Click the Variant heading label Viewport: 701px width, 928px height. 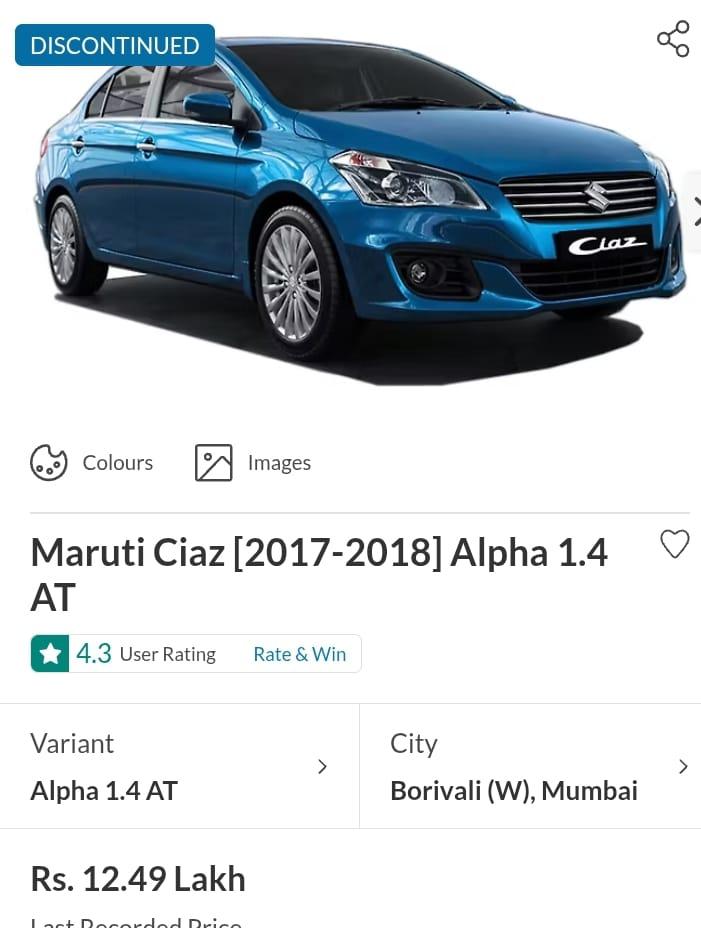tap(72, 743)
